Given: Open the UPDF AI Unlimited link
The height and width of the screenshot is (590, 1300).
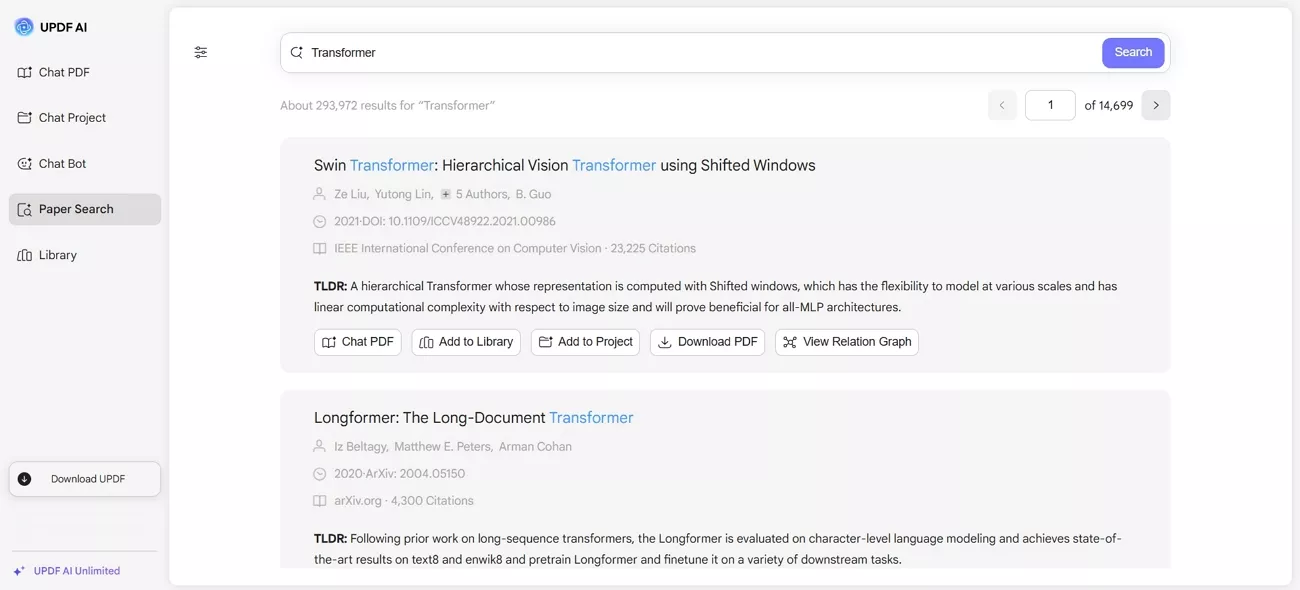Looking at the screenshot, I should [76, 570].
